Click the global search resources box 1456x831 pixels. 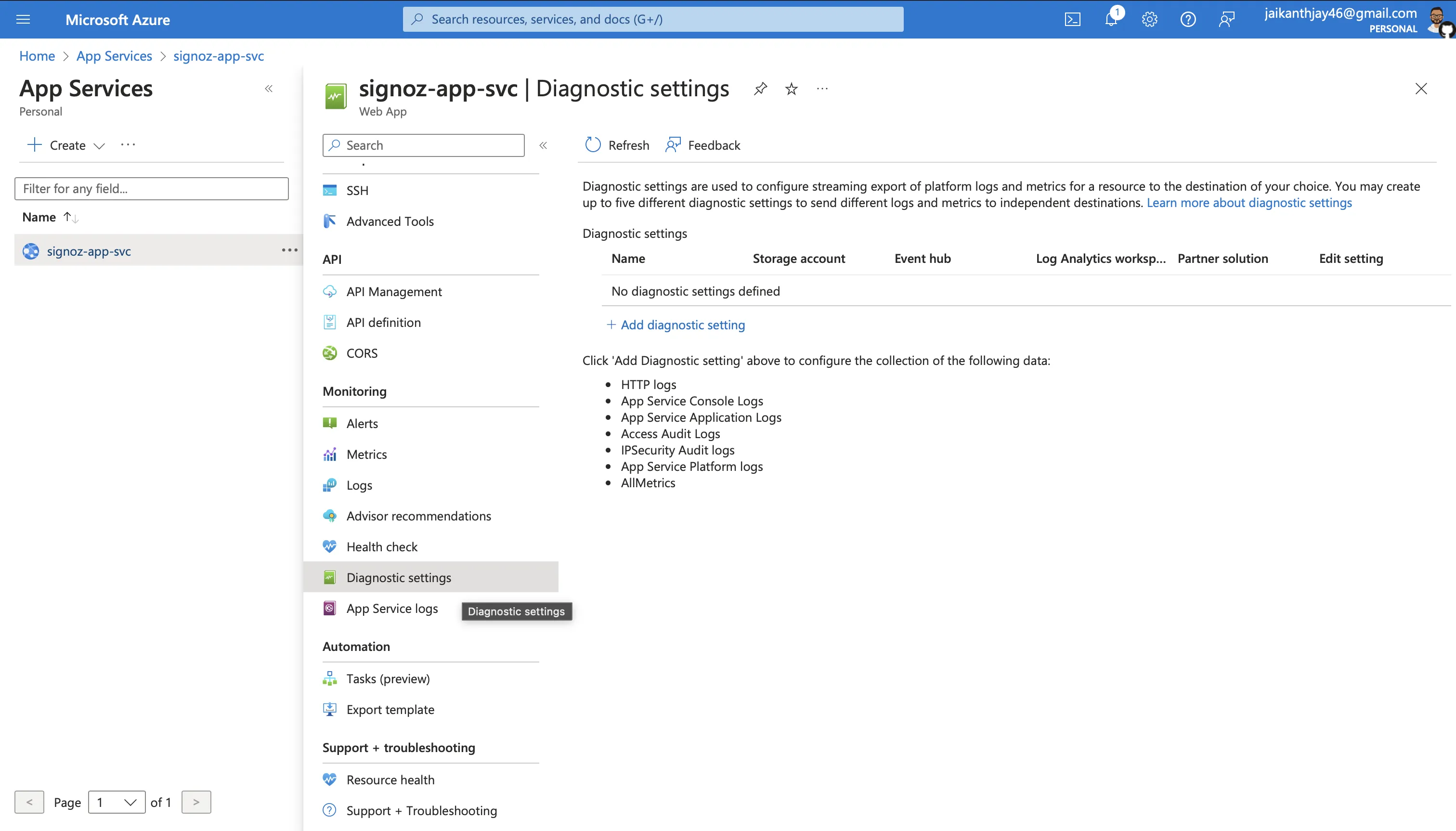tap(653, 19)
